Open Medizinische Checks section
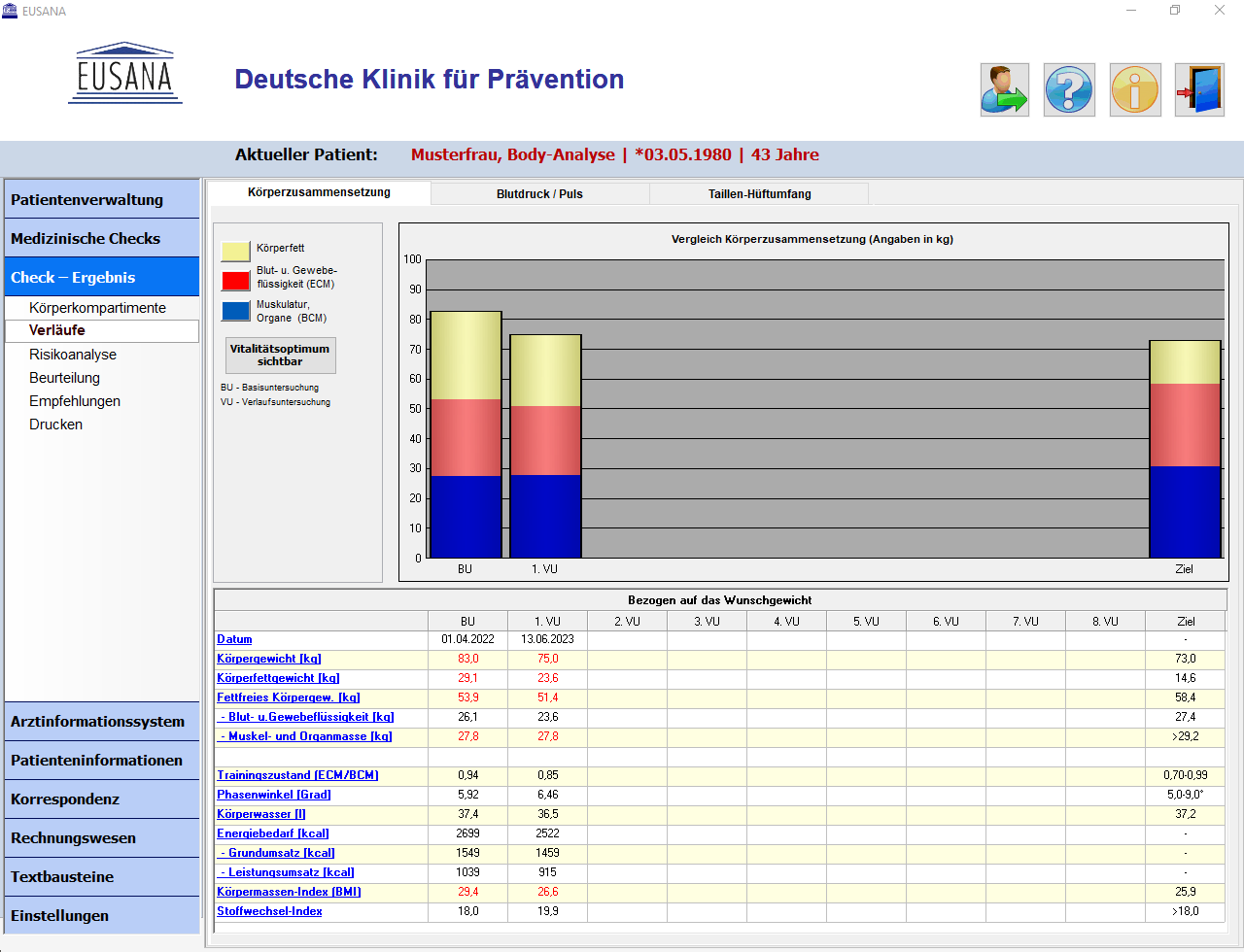Screen dimensions: 1244x952 [x=102, y=238]
